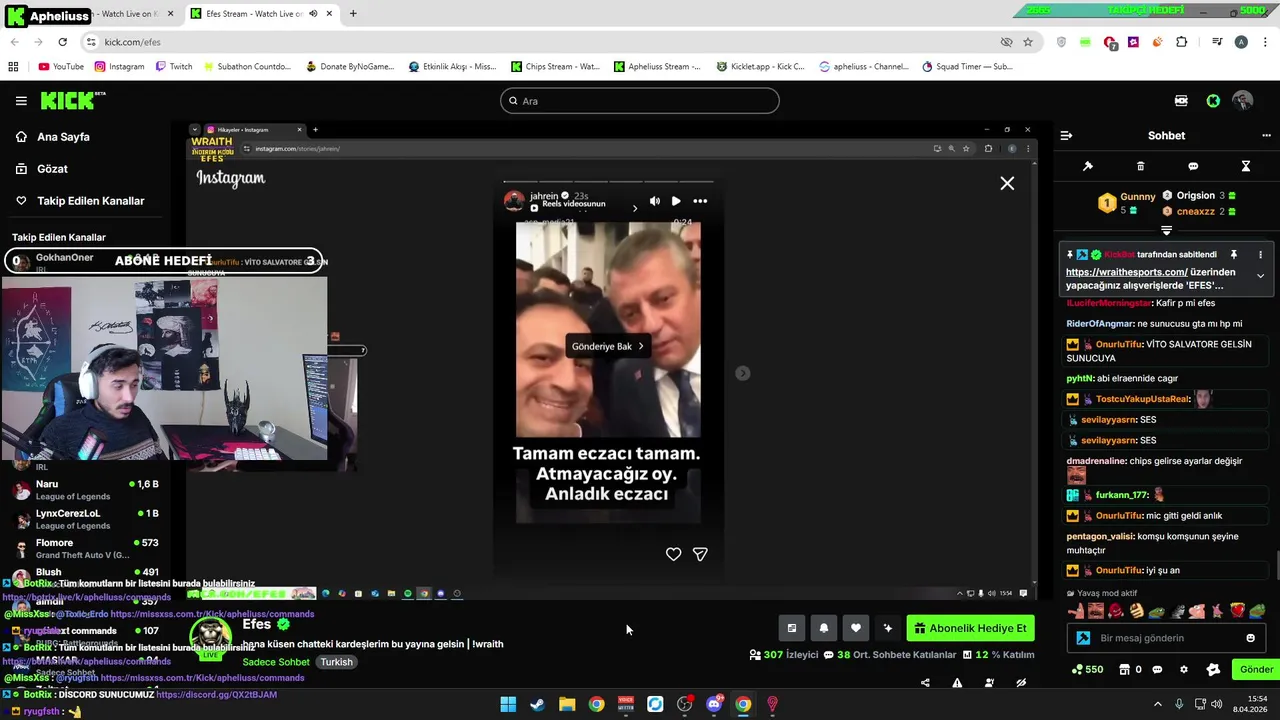Viewport: 1280px width, 720px height.
Task: Open the Kick hamburger menu
Action: (21, 101)
